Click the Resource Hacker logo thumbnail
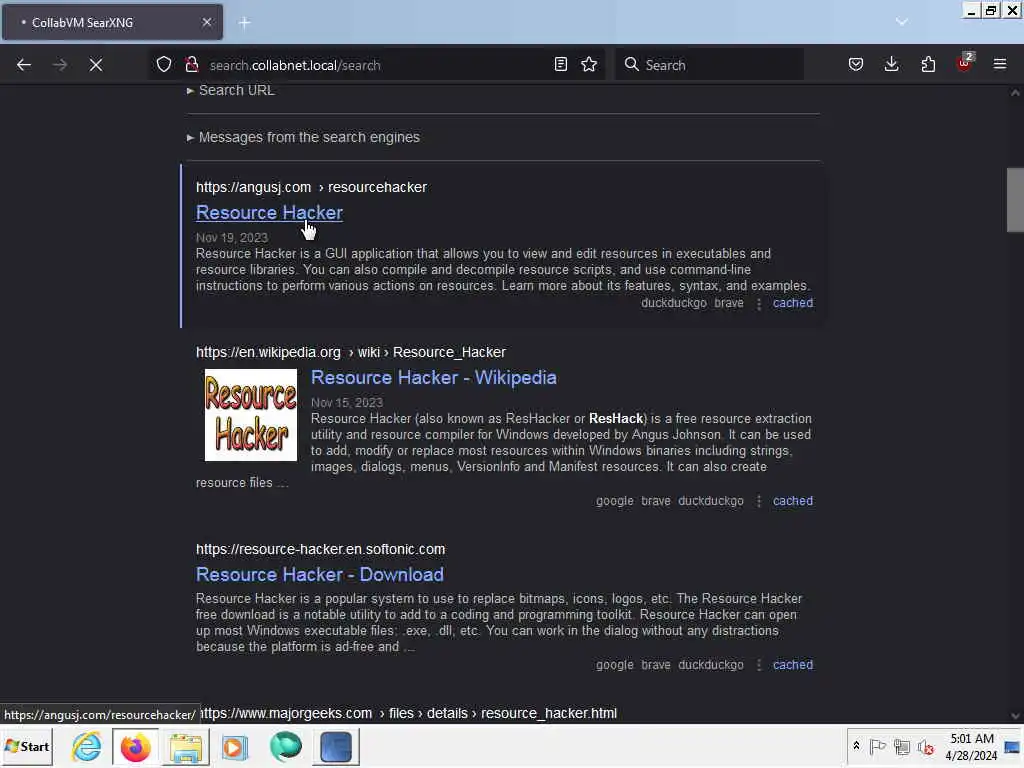 [x=251, y=415]
